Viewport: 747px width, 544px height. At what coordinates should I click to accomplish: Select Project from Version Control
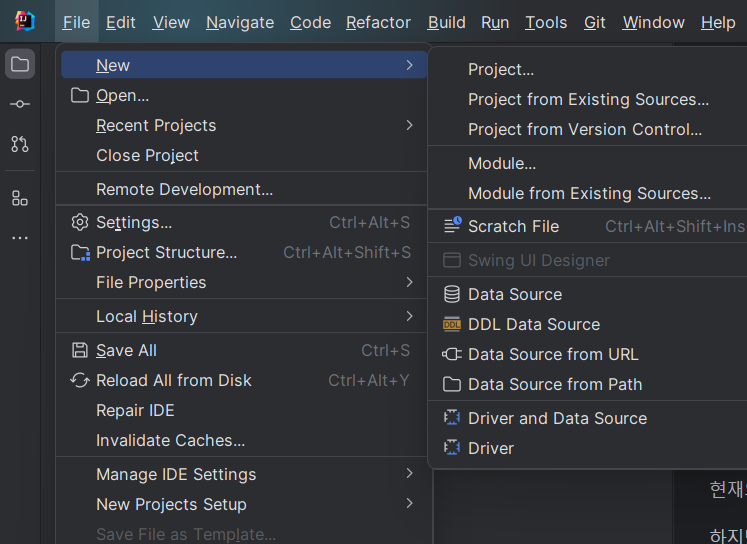click(x=585, y=129)
